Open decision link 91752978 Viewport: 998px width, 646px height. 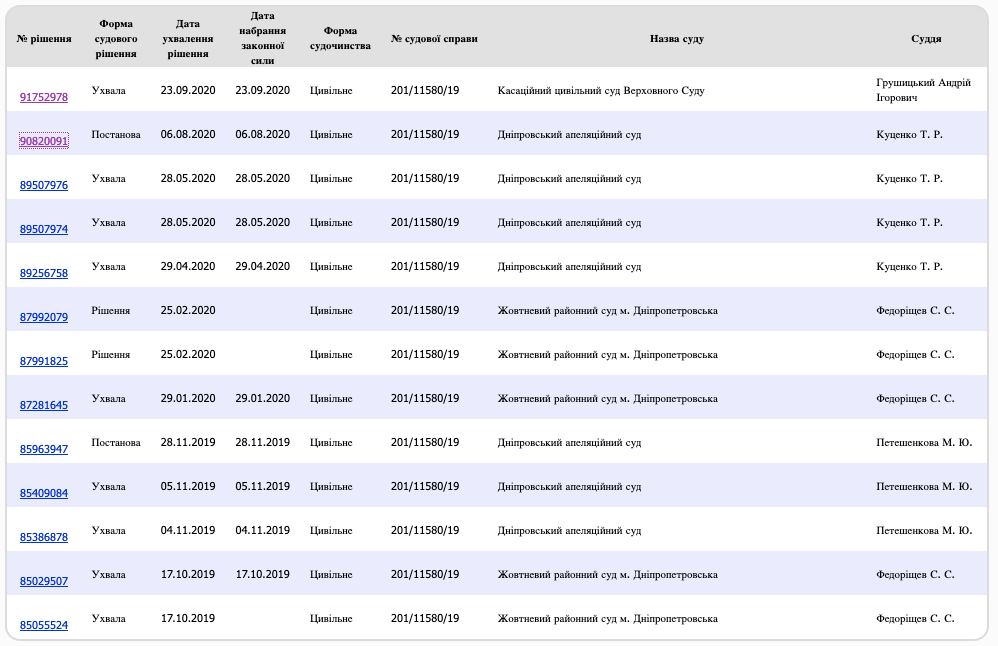click(44, 97)
